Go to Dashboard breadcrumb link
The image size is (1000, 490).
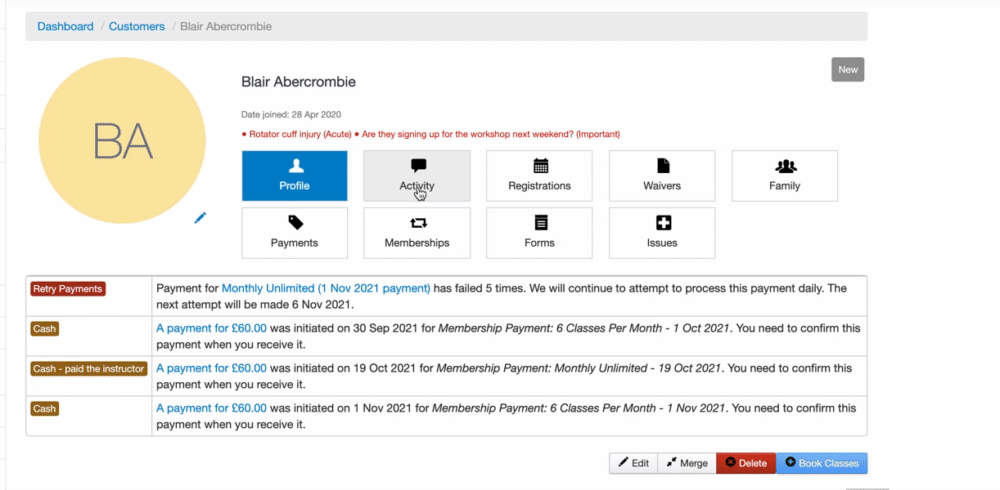(x=65, y=26)
